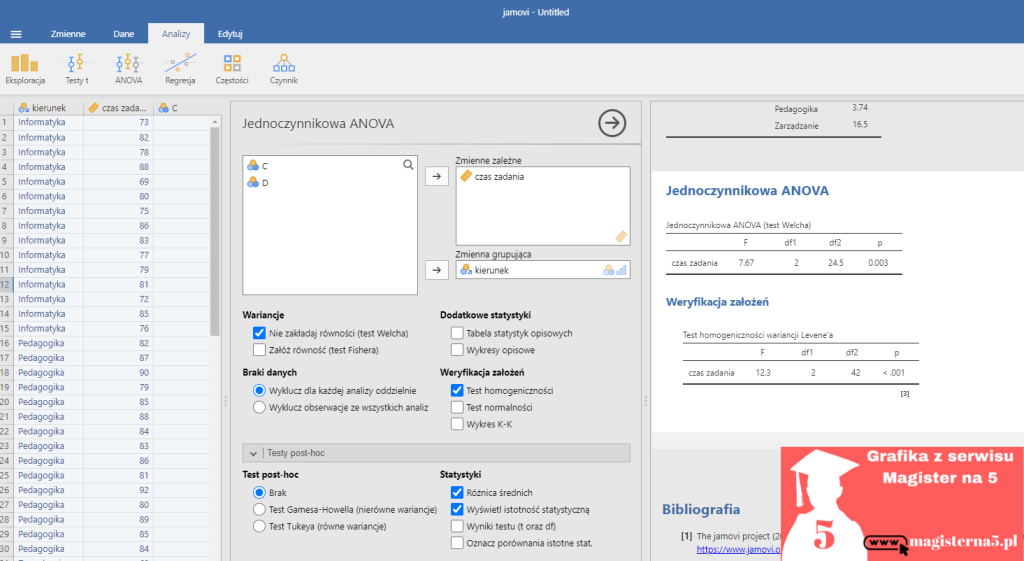Image resolution: width=1024 pixels, height=561 pixels.
Task: Open the Testy t analyses icon
Action: (x=77, y=67)
